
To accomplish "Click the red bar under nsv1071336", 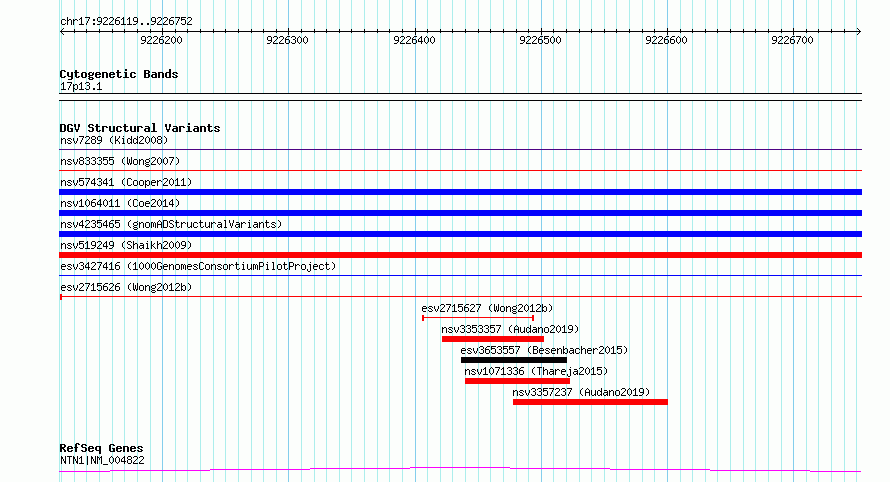I will [517, 381].
